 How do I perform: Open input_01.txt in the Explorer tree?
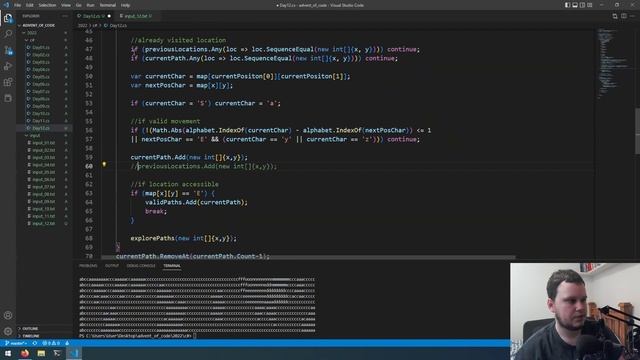43,143
